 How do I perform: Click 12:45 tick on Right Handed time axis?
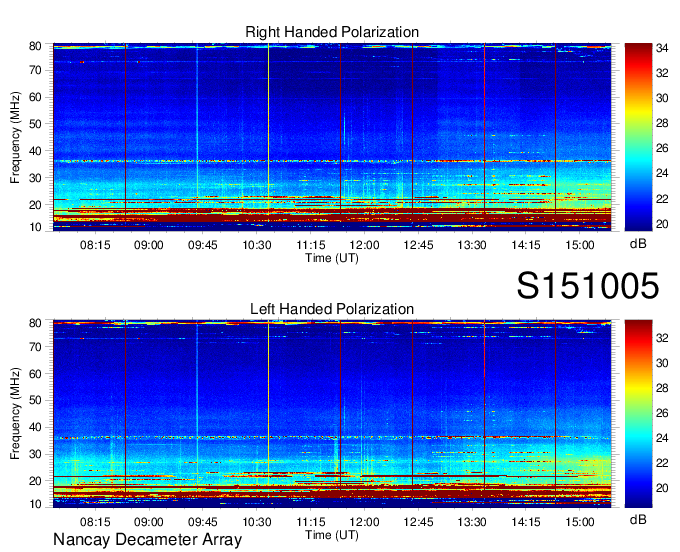tap(418, 245)
